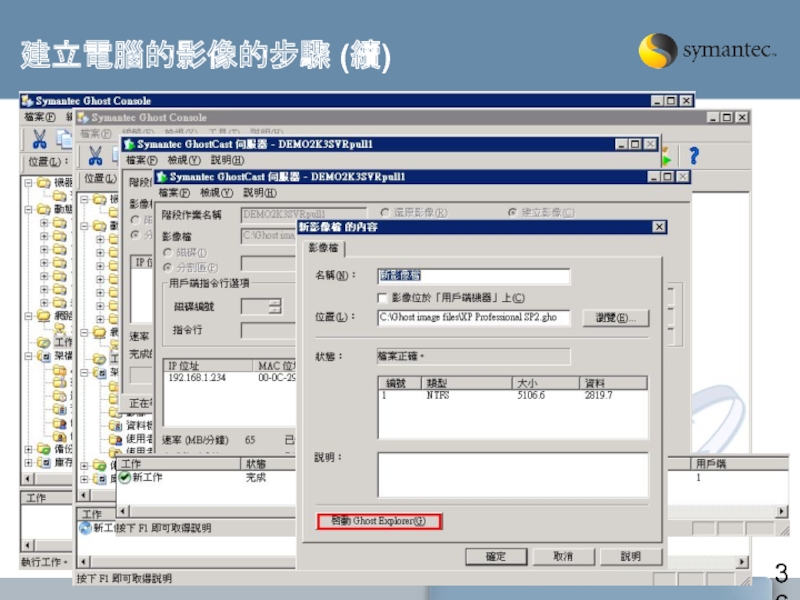The width and height of the screenshot is (800, 600).
Task: Collapse the 動態 node in rear console tree
Action: point(29,209)
